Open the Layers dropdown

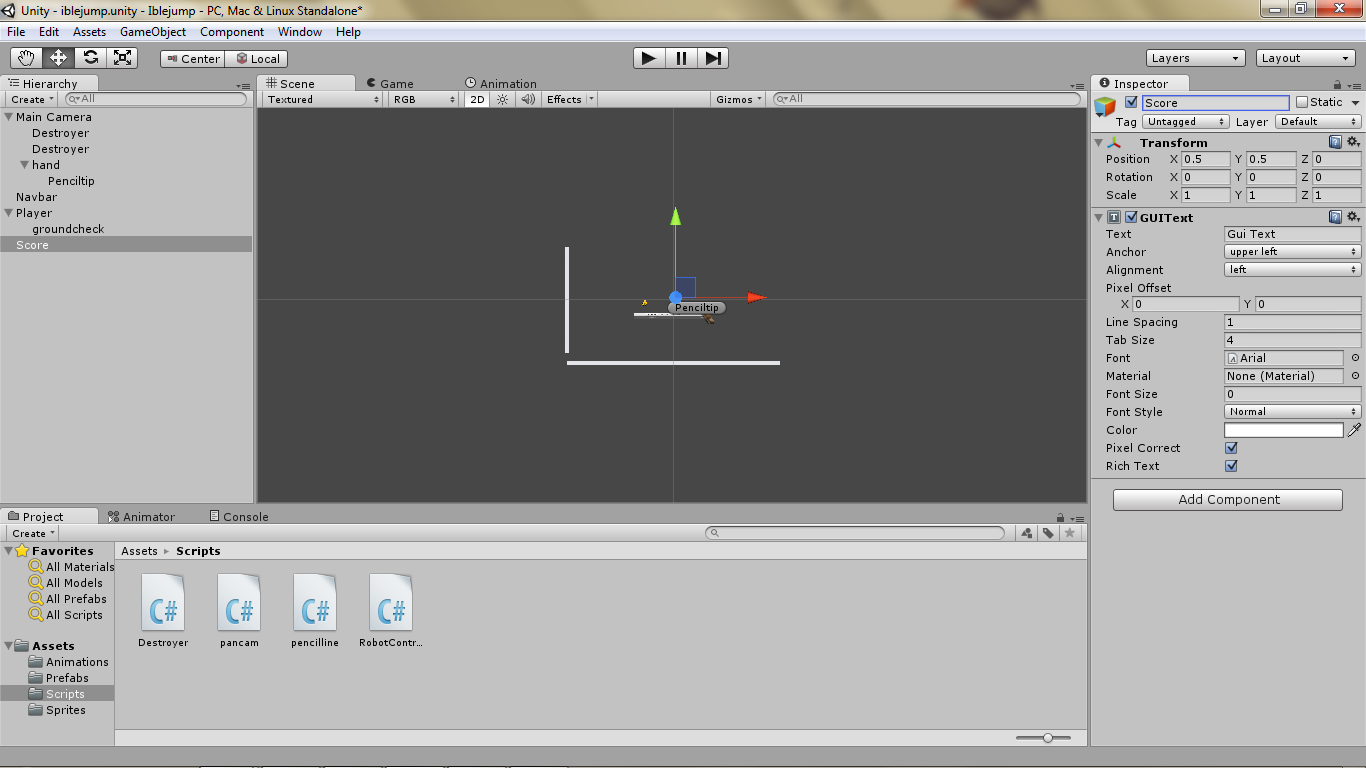(1196, 58)
